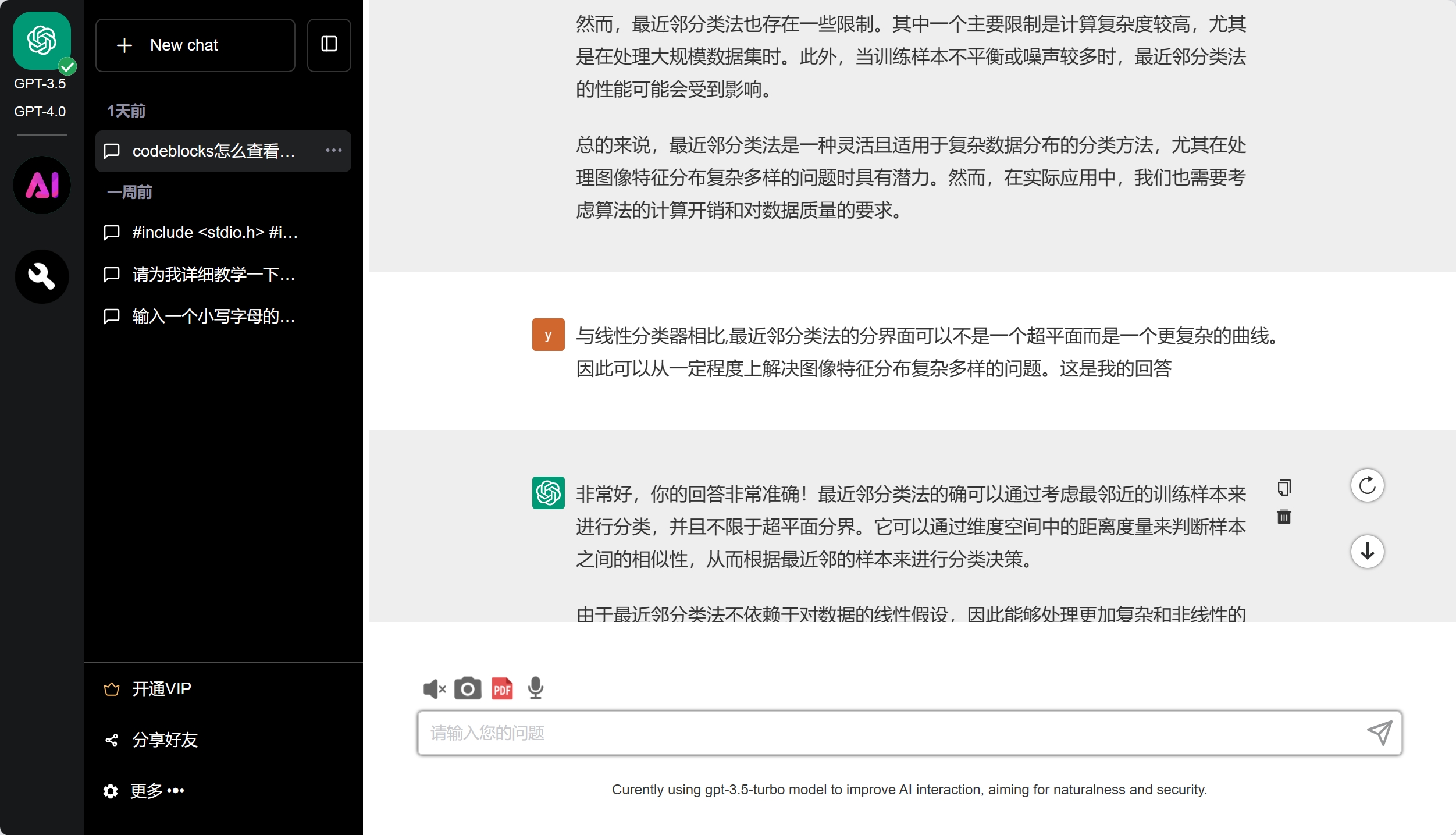1456x835 pixels.
Task: Activate the microphone voice input icon
Action: pyautogui.click(x=535, y=688)
